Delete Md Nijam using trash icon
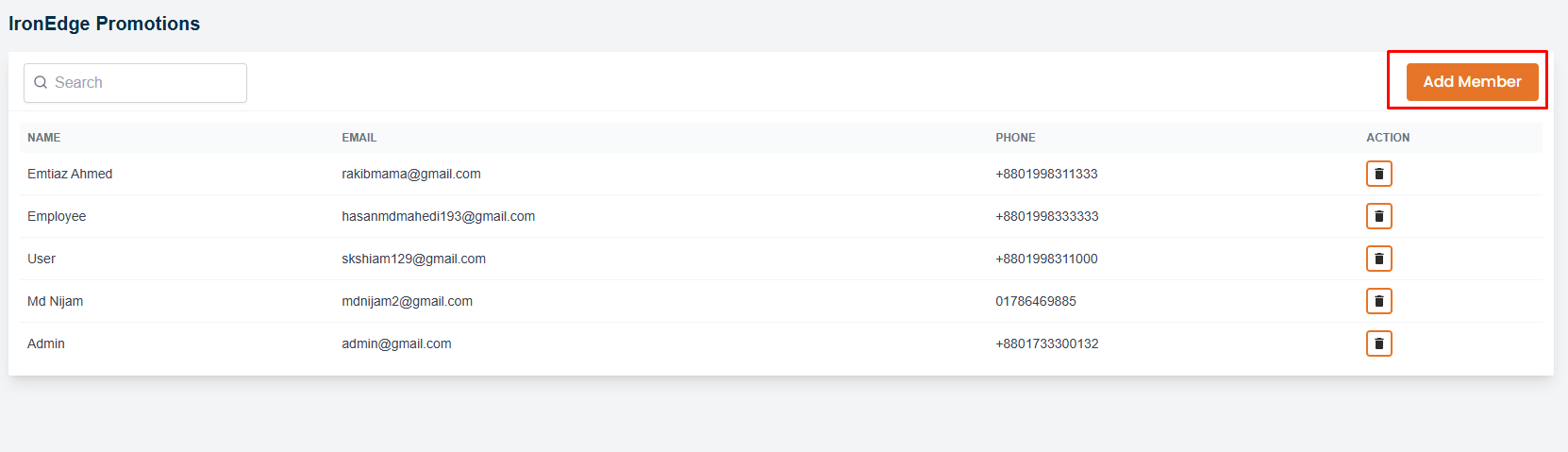Image resolution: width=1568 pixels, height=452 pixels. pos(1378,301)
